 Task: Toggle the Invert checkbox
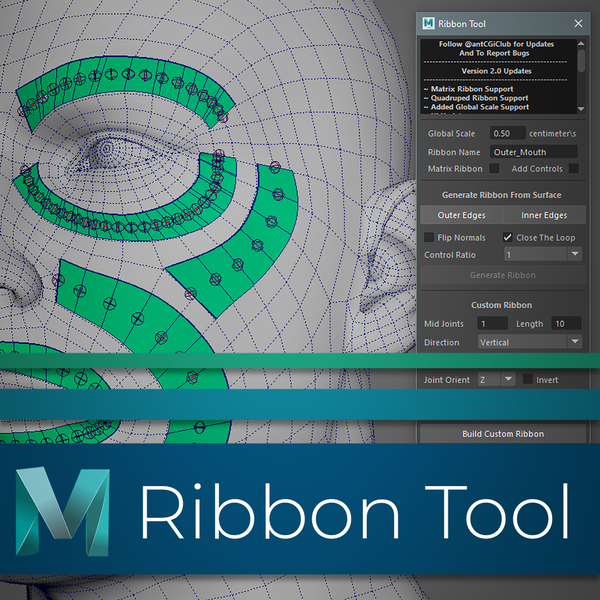click(528, 379)
